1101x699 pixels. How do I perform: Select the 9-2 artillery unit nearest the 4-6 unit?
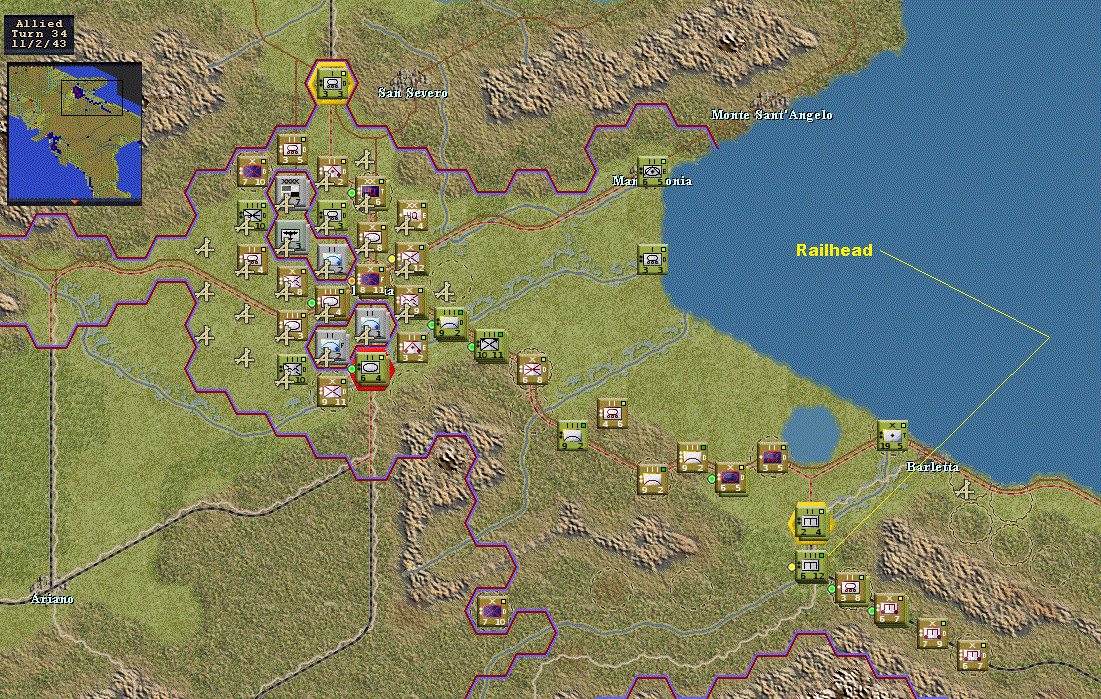[x=572, y=436]
